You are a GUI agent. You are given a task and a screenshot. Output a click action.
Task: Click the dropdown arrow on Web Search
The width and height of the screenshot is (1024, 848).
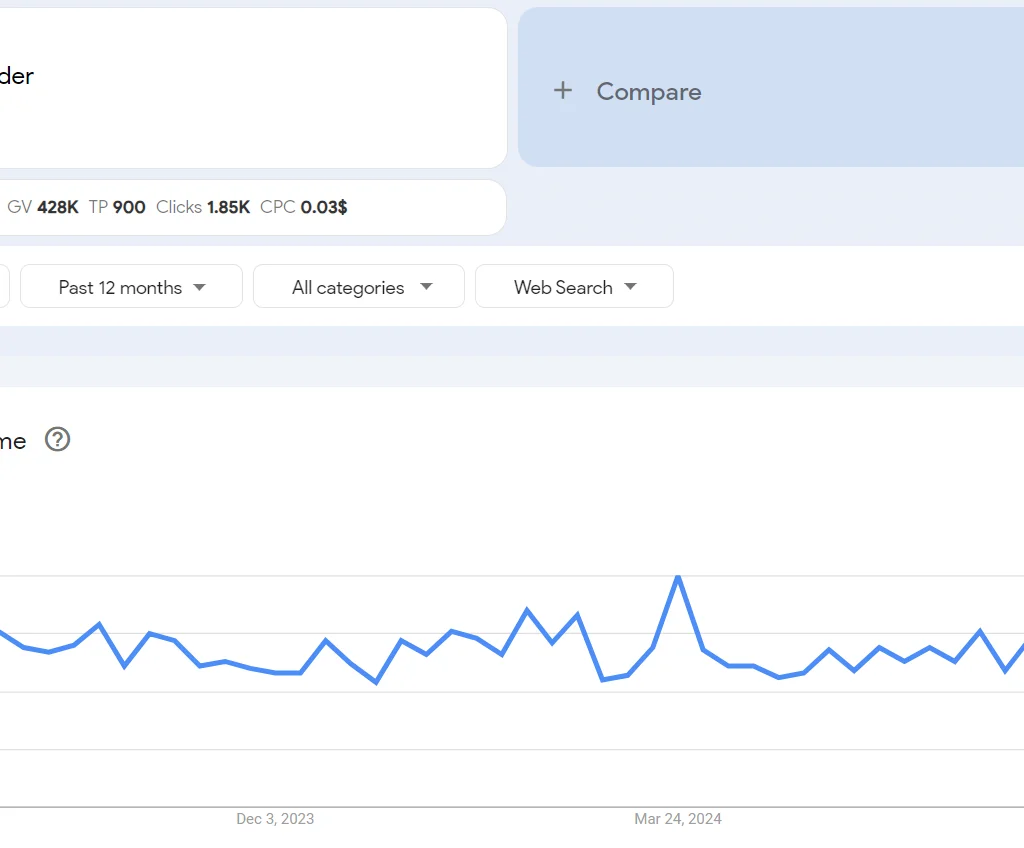point(631,286)
